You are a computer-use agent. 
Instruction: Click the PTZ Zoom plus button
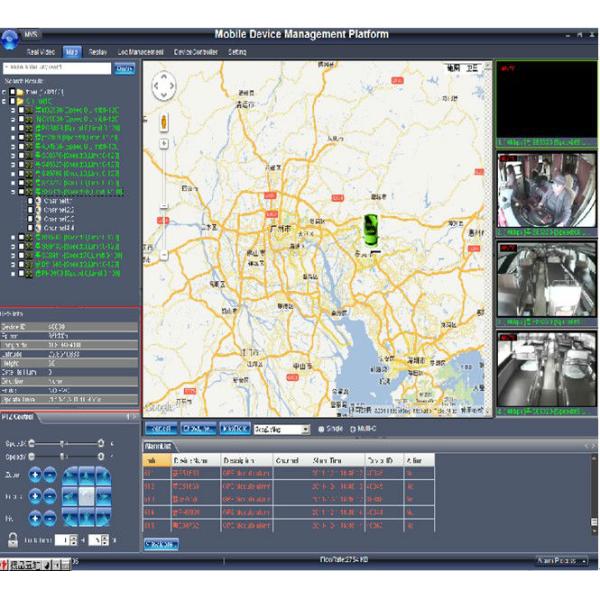34,474
